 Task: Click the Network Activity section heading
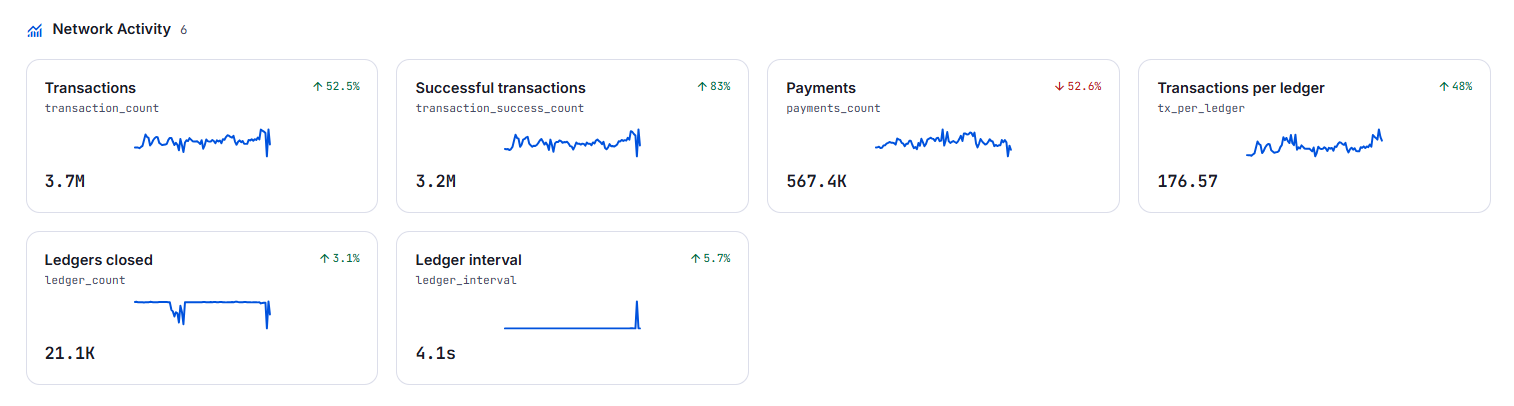(111, 29)
